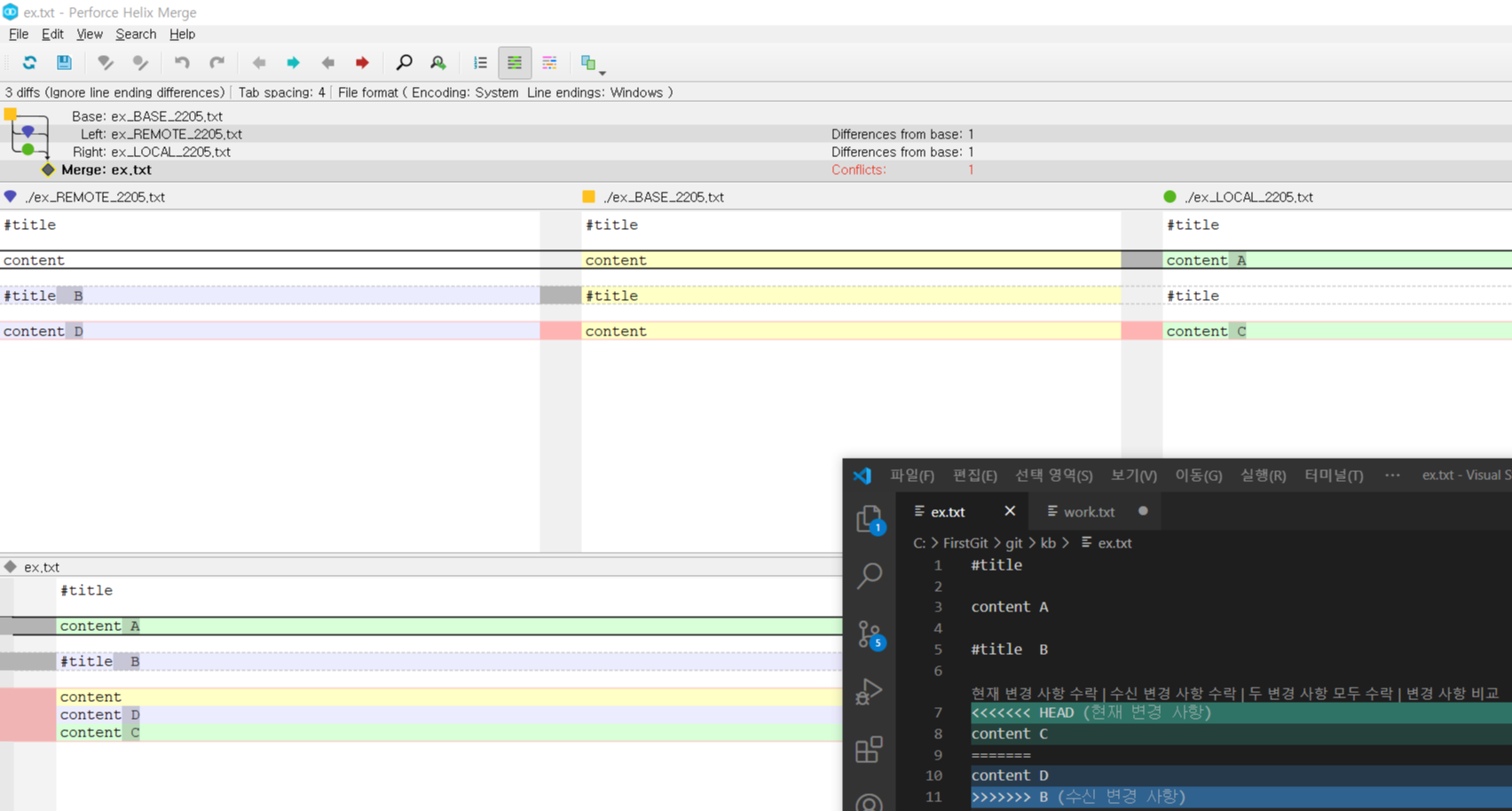Image resolution: width=1512 pixels, height=811 pixels.
Task: Open the 터미널(T) menu in VS Code
Action: click(1334, 476)
